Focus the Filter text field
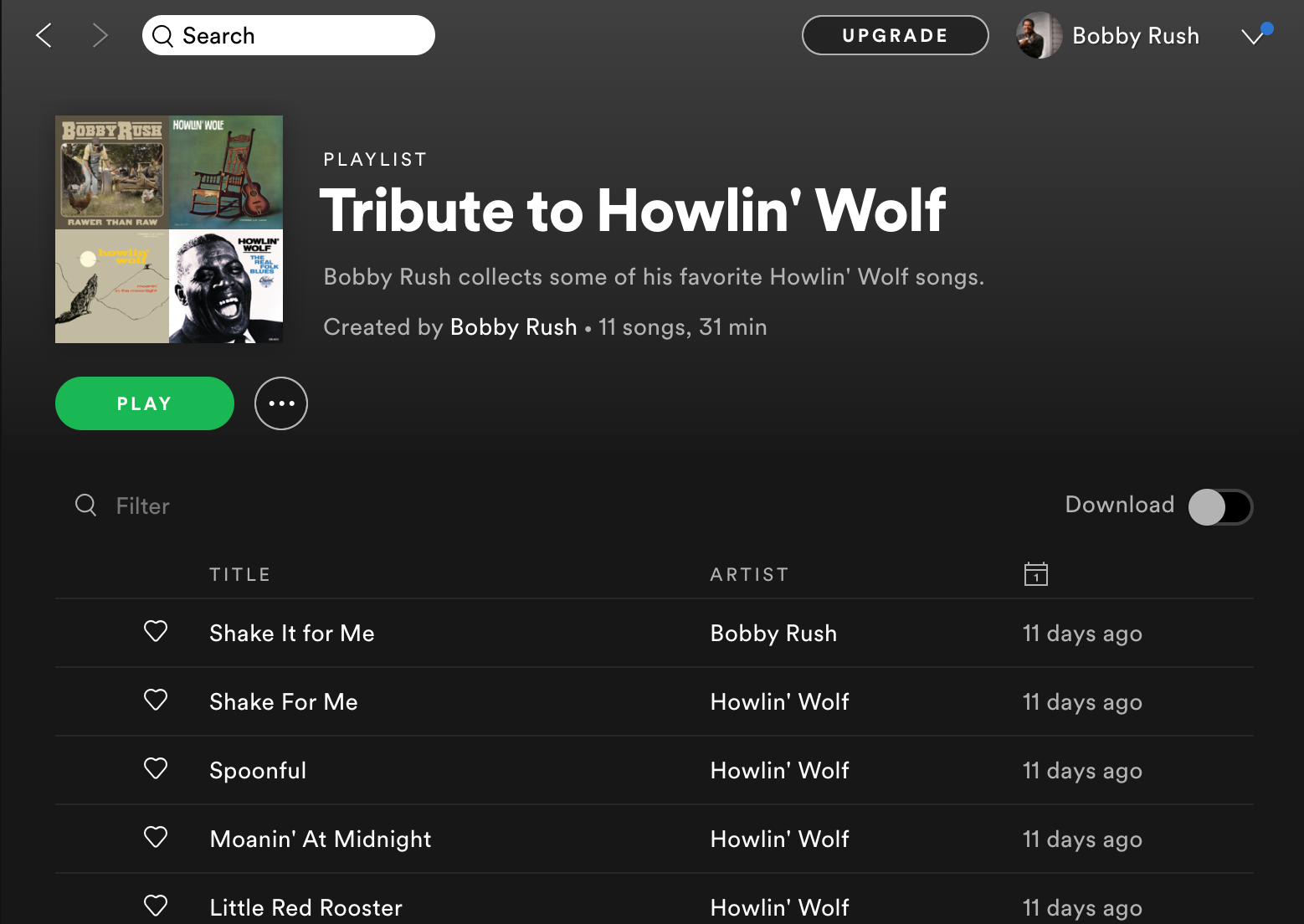This screenshot has width=1304, height=924. pyautogui.click(x=143, y=506)
